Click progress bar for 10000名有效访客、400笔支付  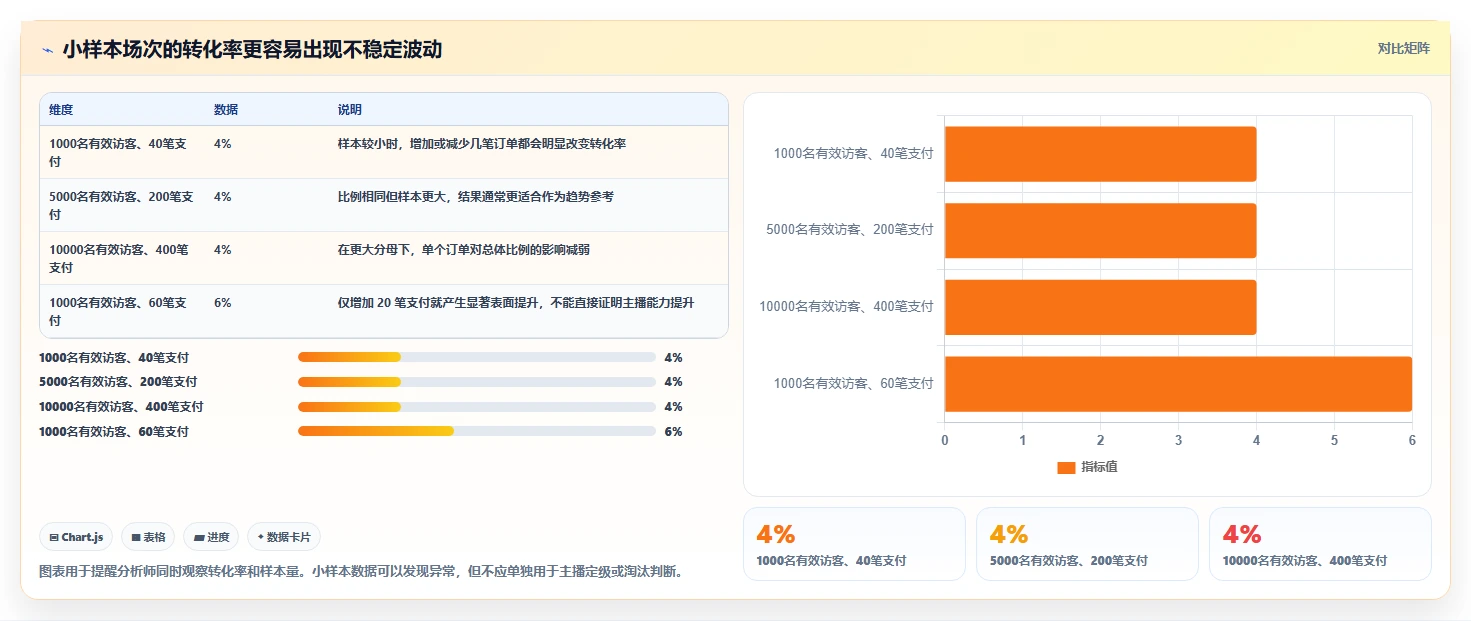(476, 407)
